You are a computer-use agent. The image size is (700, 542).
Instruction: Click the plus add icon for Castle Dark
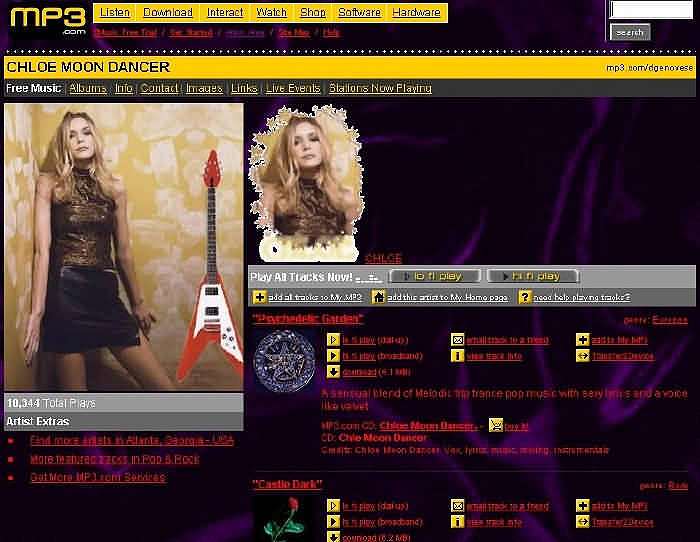pyautogui.click(x=583, y=506)
